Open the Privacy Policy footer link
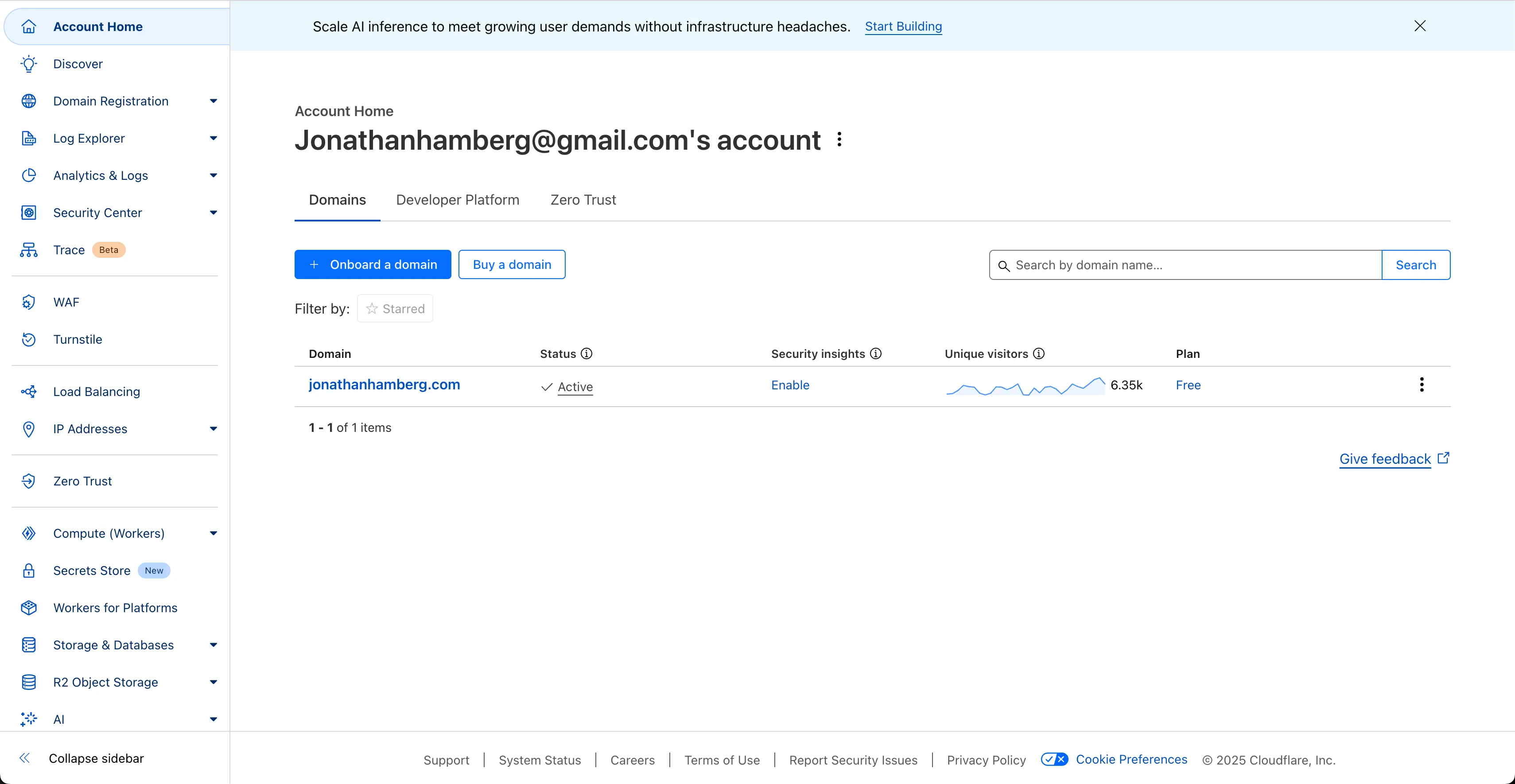1515x784 pixels. (986, 760)
